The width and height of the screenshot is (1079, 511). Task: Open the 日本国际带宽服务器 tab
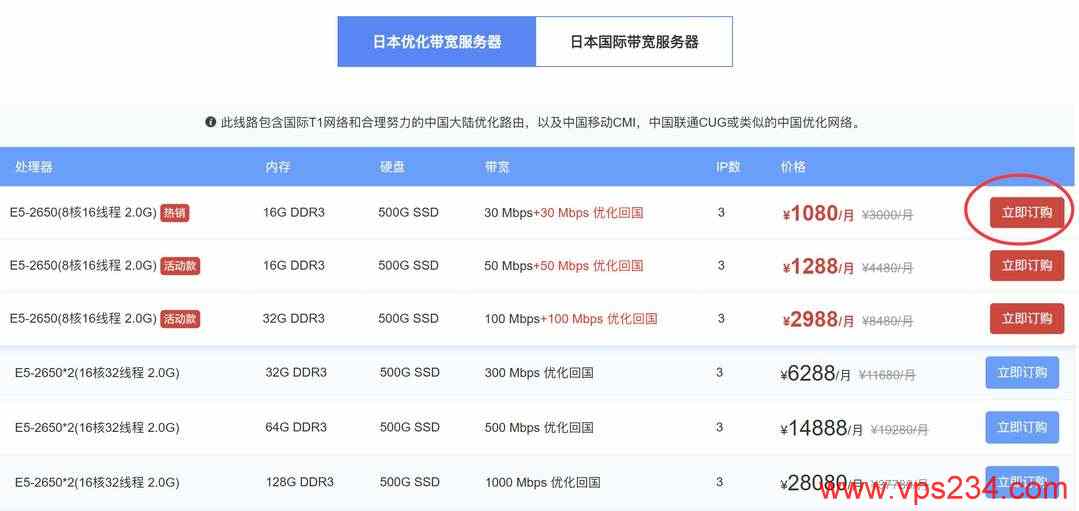tap(634, 42)
